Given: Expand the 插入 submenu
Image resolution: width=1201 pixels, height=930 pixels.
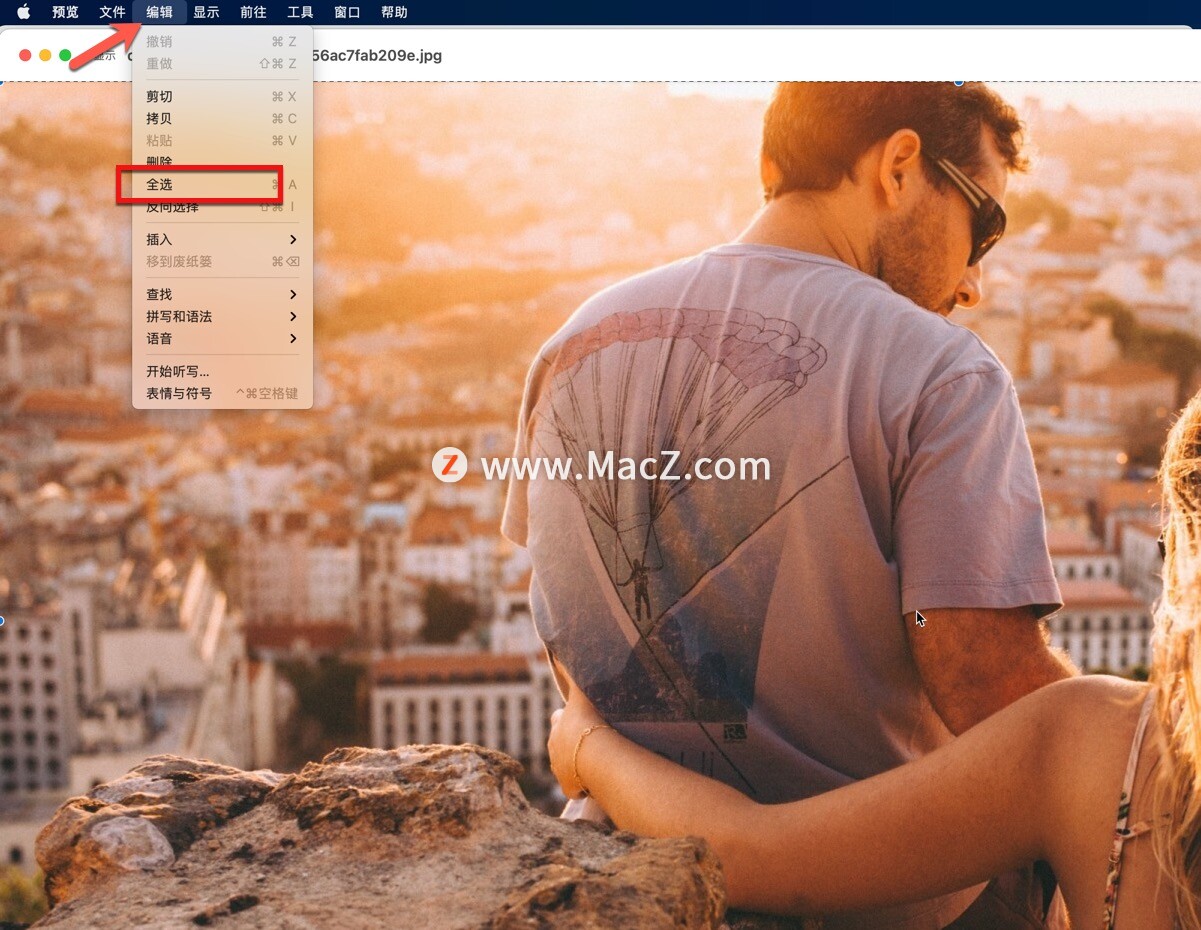Looking at the screenshot, I should [x=222, y=239].
